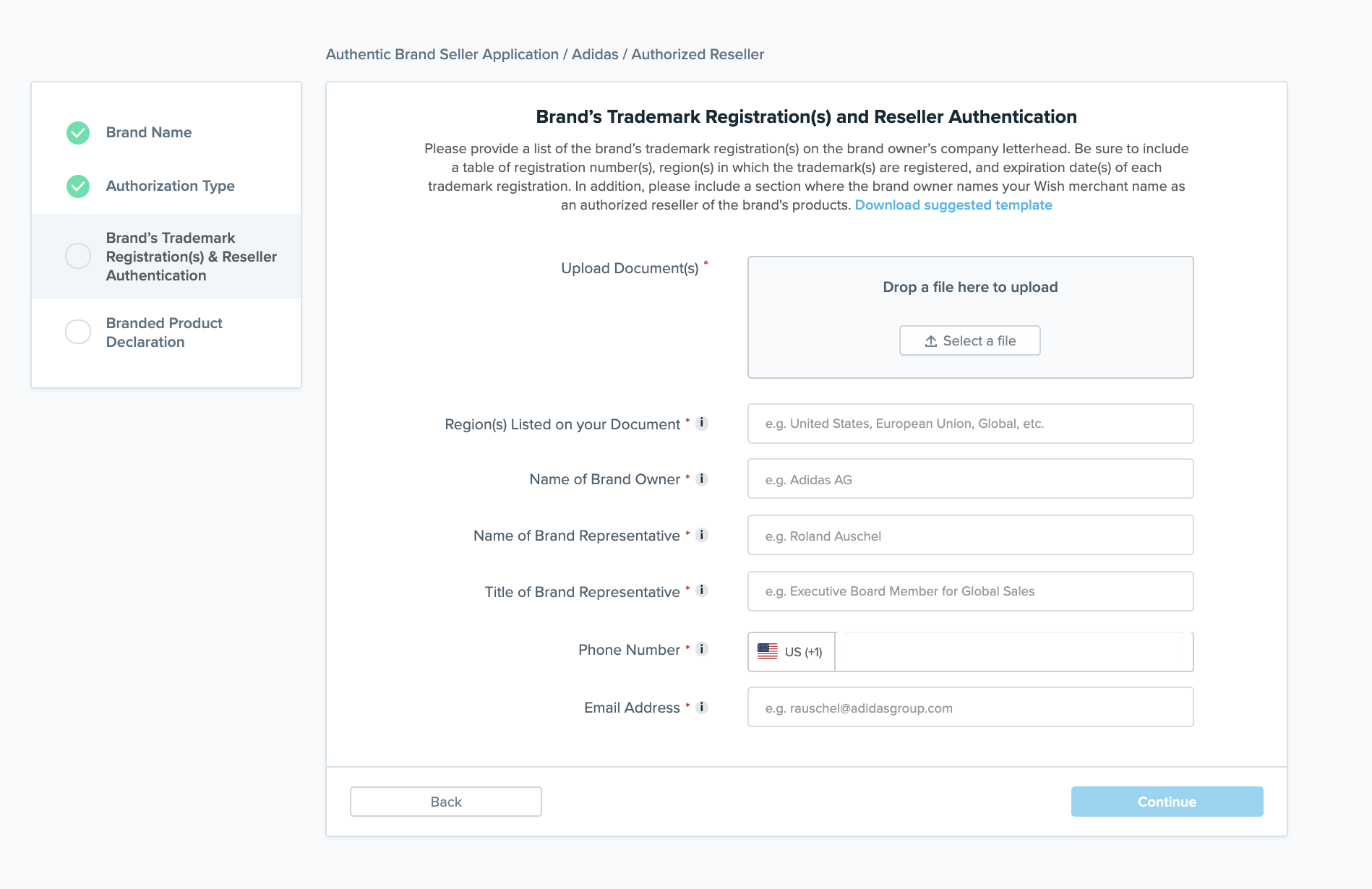Select Branded Product Declaration in sidebar
The height and width of the screenshot is (889, 1372).
point(164,332)
